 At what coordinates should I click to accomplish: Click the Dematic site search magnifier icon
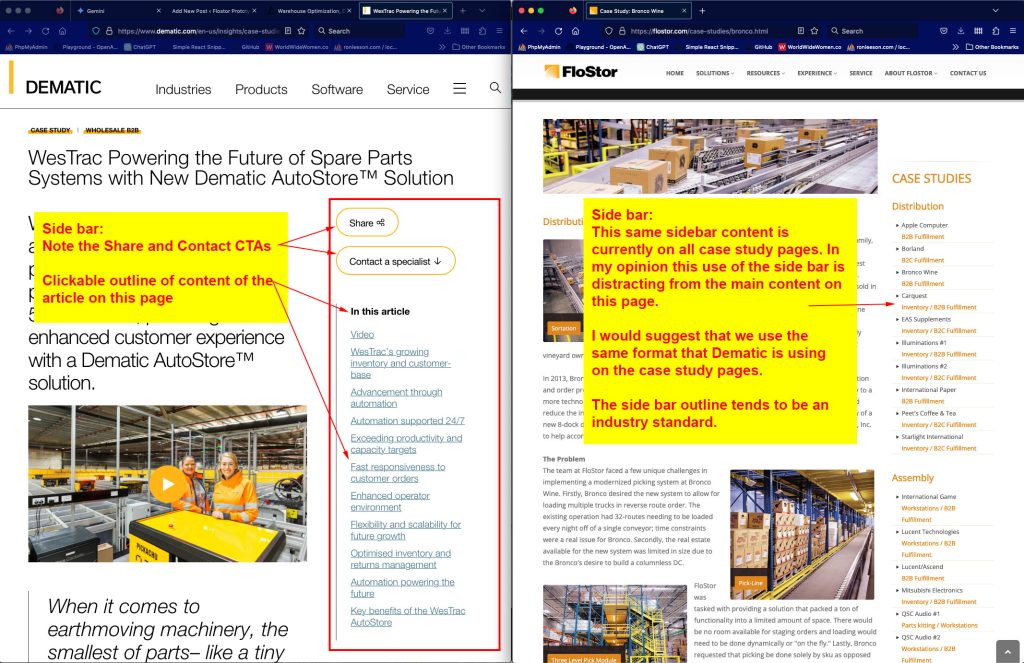click(x=495, y=88)
